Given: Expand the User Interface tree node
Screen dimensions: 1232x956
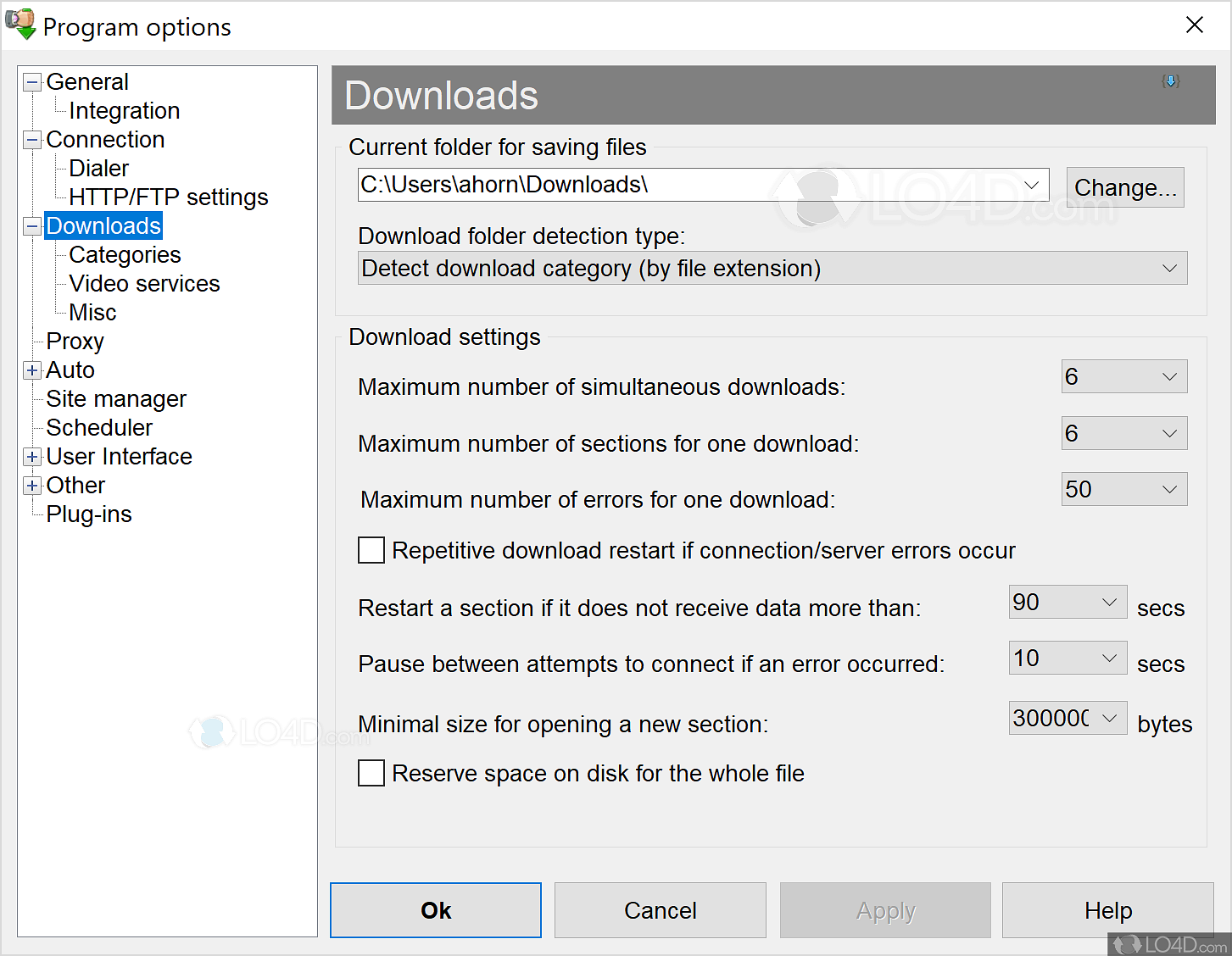Looking at the screenshot, I should pos(31,457).
